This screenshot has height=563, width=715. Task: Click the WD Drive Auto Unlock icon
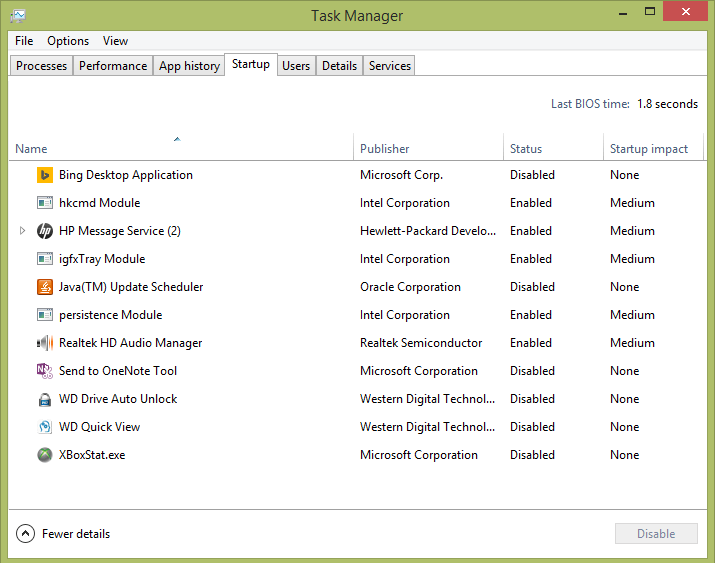tap(45, 399)
